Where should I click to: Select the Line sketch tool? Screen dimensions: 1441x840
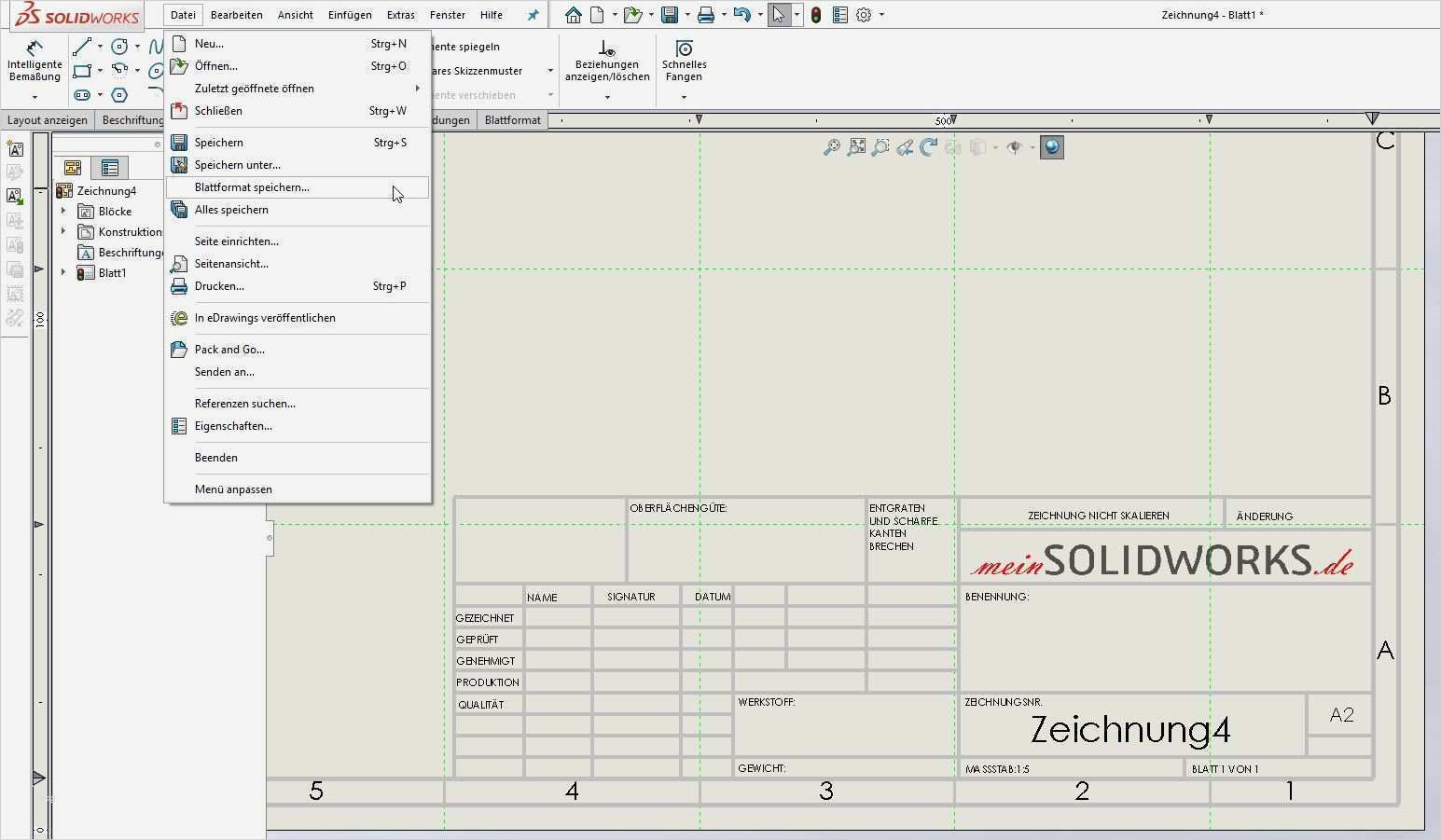pyautogui.click(x=82, y=47)
